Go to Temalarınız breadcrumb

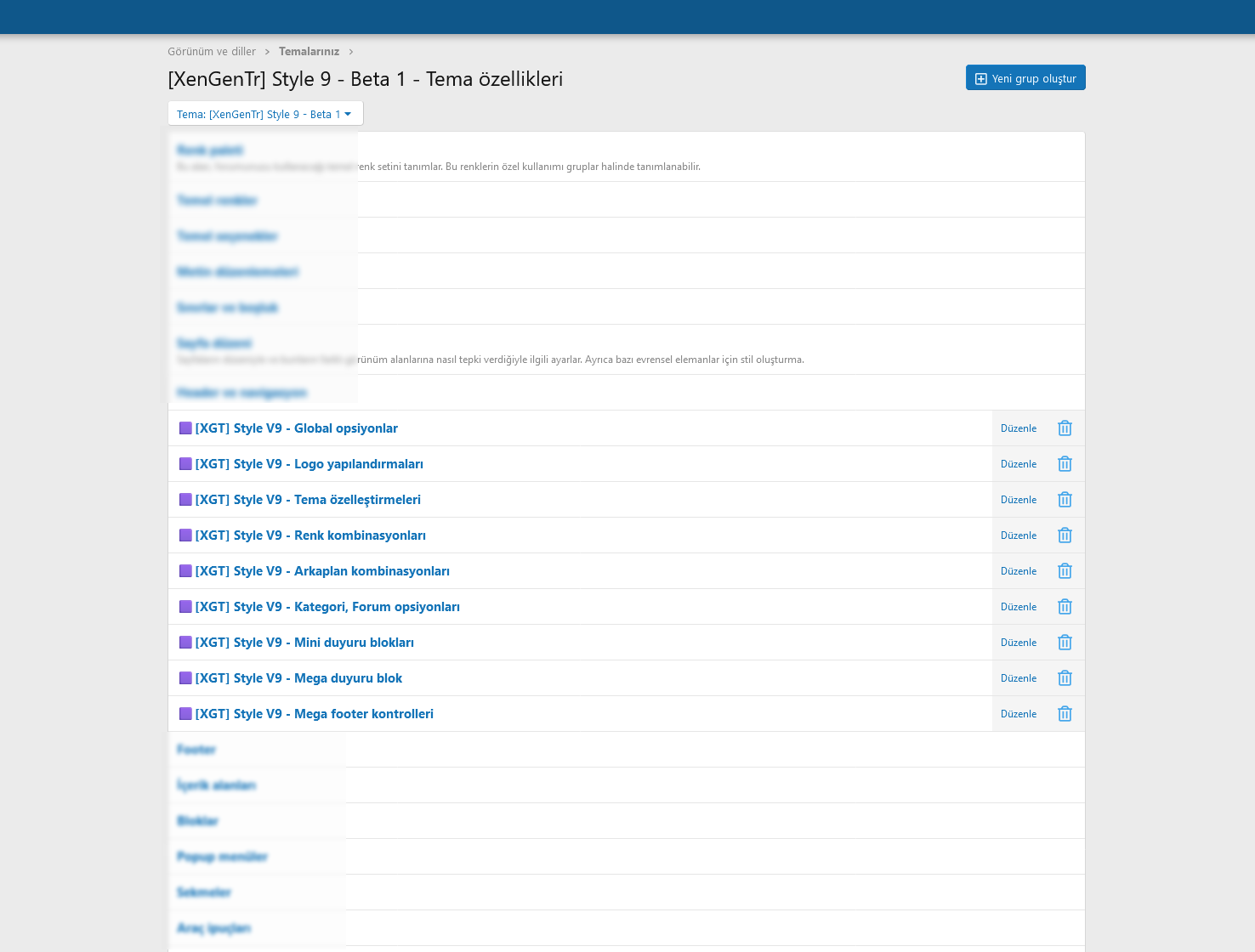click(x=309, y=52)
